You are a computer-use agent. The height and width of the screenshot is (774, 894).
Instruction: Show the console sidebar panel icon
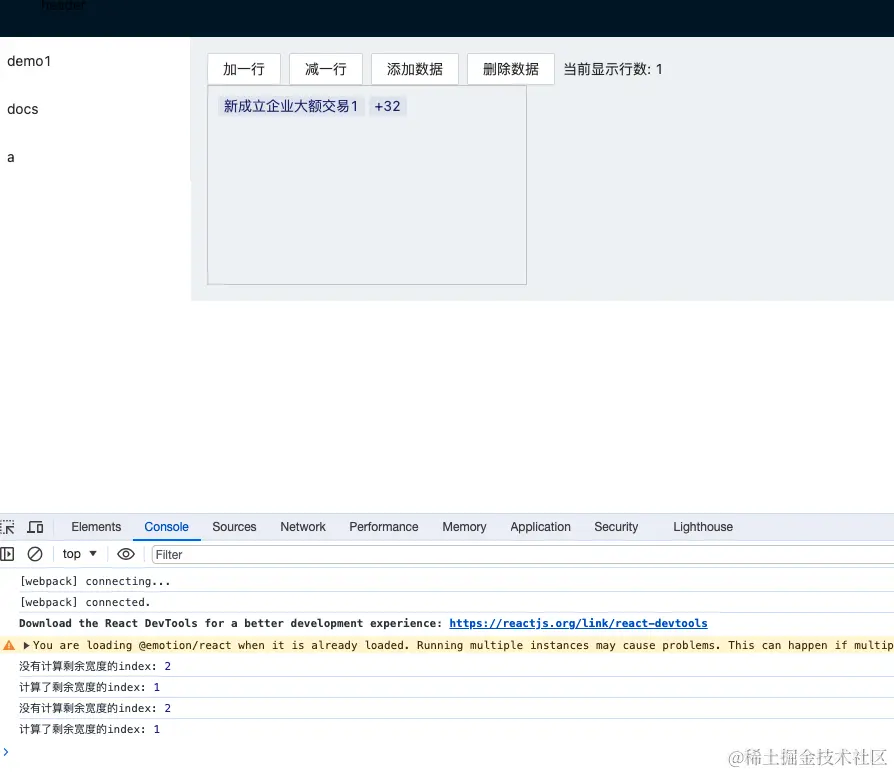(x=7, y=554)
